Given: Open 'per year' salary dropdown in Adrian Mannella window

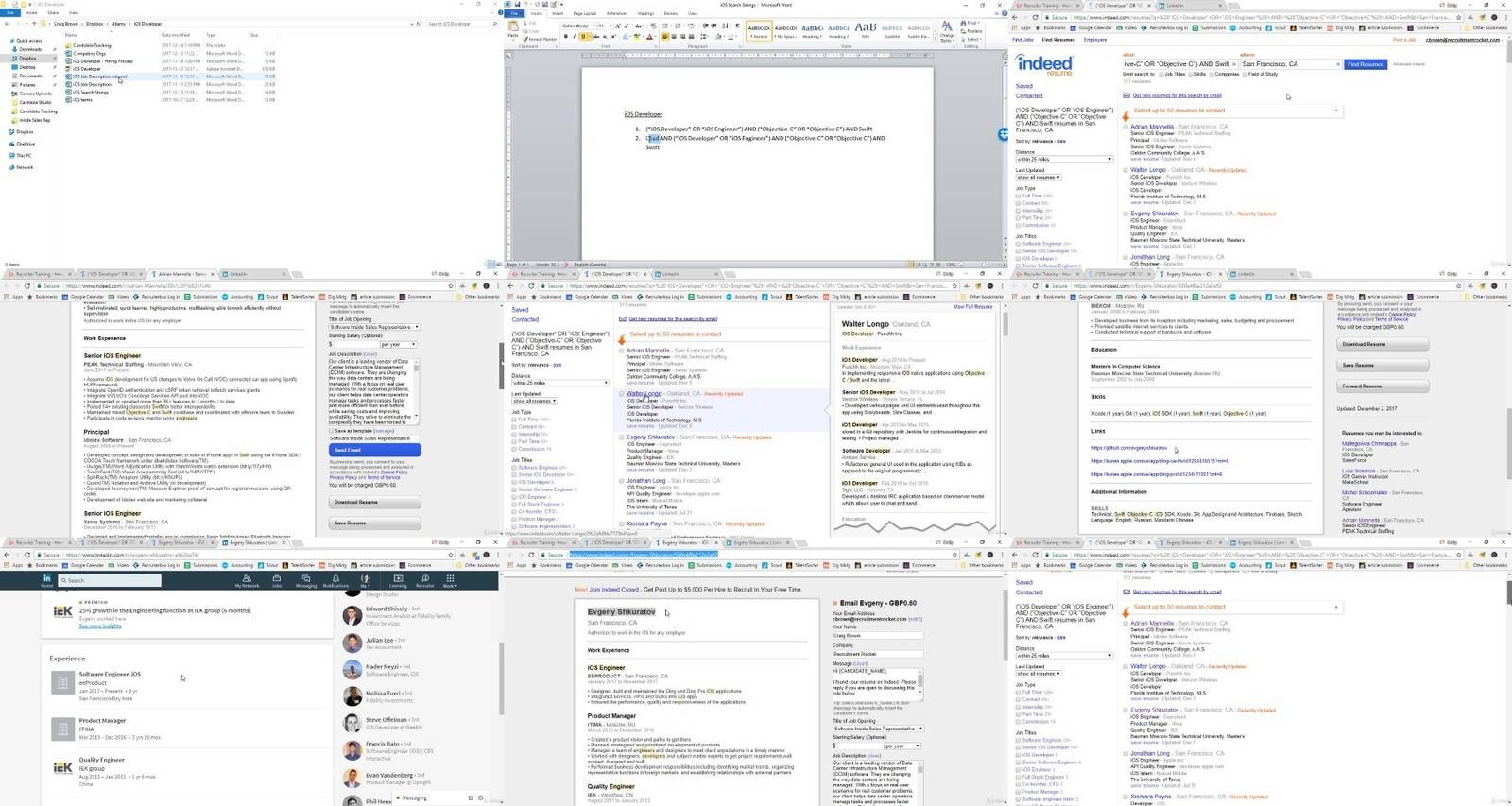Looking at the screenshot, I should pos(398,344).
